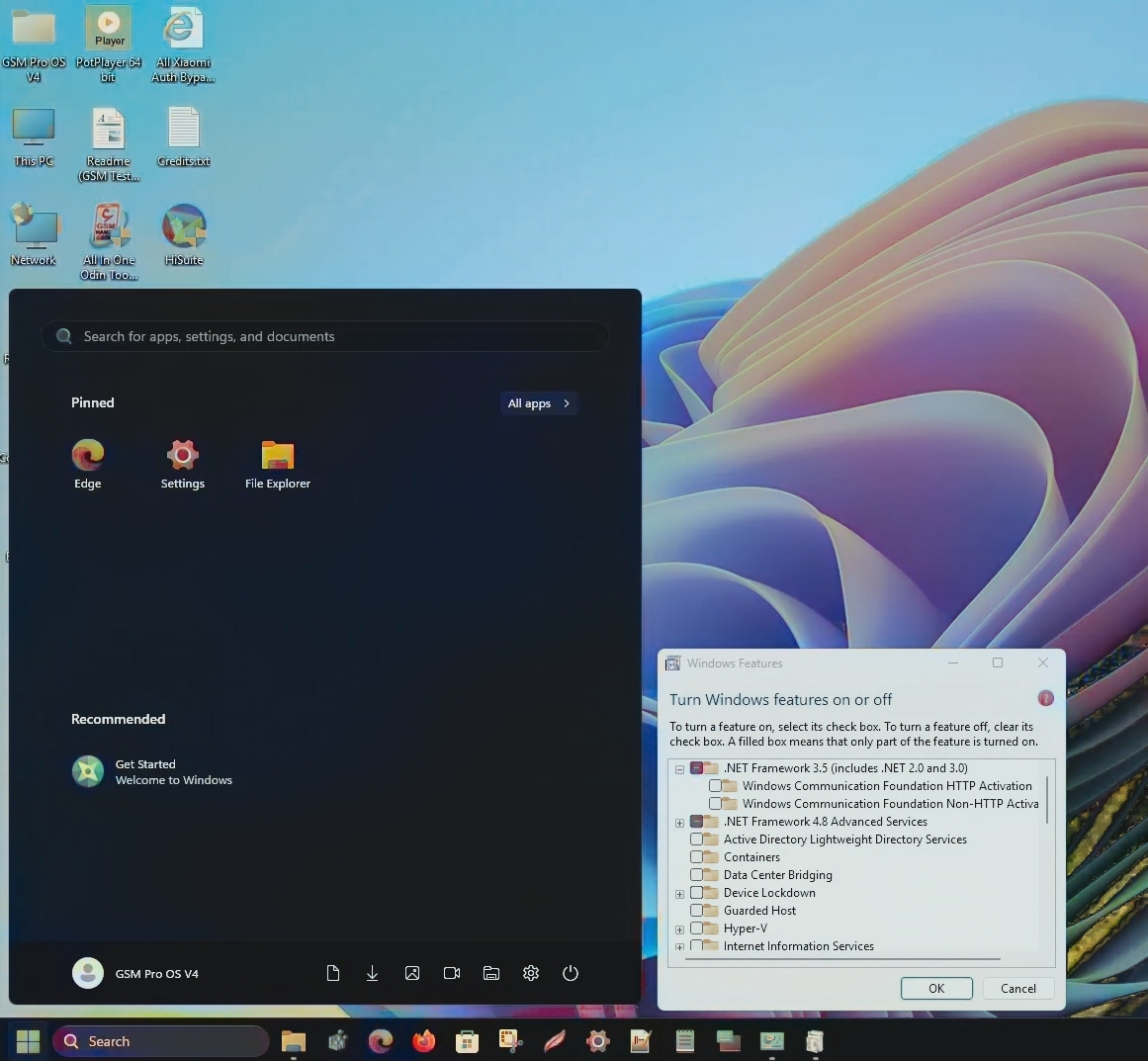The image size is (1148, 1061).
Task: Select This PC desktop icon
Action: (34, 137)
